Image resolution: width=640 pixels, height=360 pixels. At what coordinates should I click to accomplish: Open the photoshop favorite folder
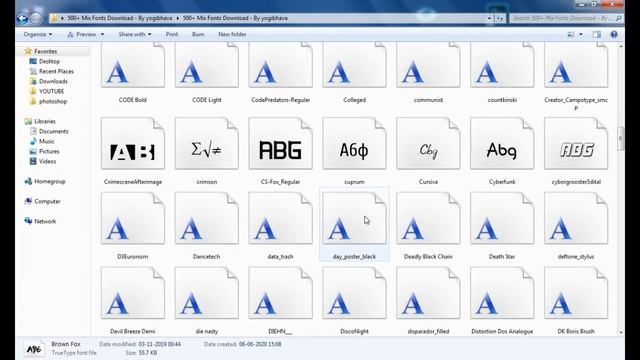pyautogui.click(x=53, y=101)
